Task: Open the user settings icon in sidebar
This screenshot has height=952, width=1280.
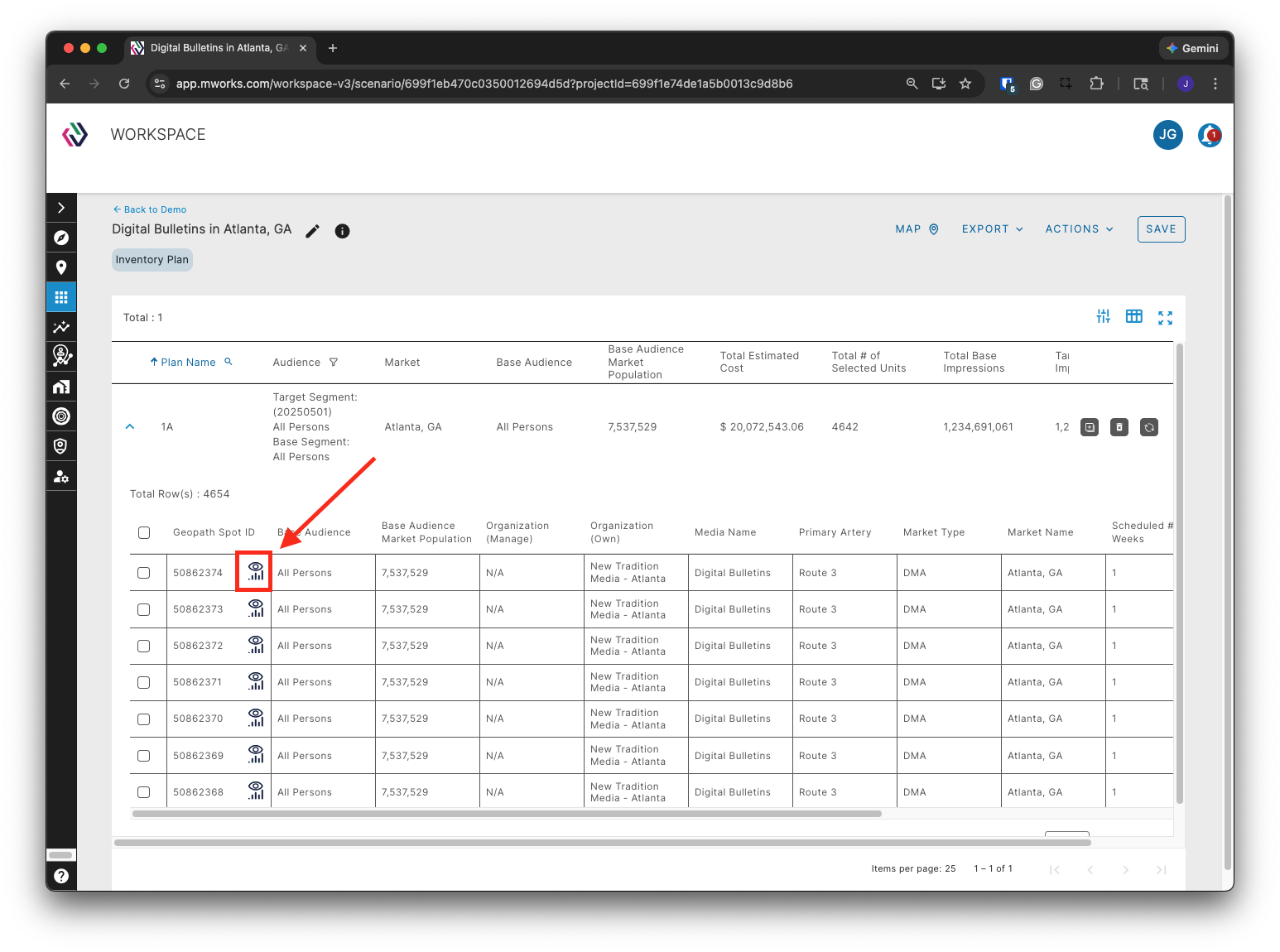Action: tap(61, 476)
